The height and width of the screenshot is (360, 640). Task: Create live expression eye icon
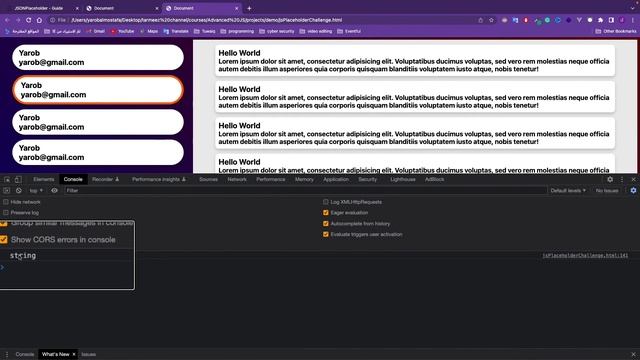(54, 191)
